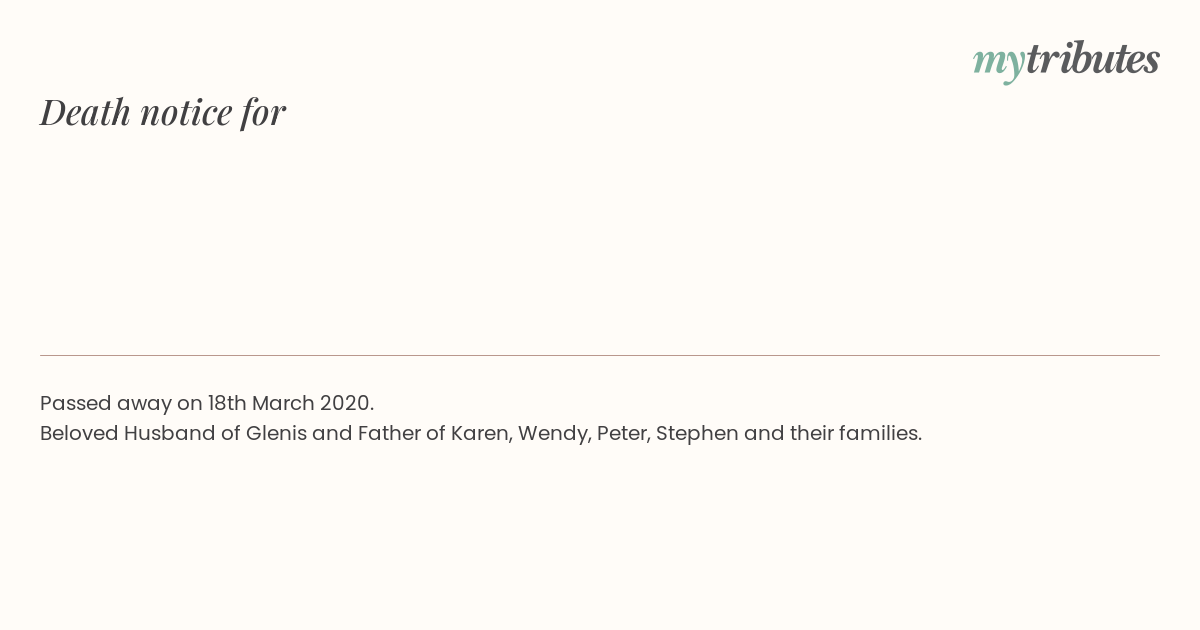The width and height of the screenshot is (1200, 630).
Task: Click the date "18th March 2020"
Action: coord(289,403)
